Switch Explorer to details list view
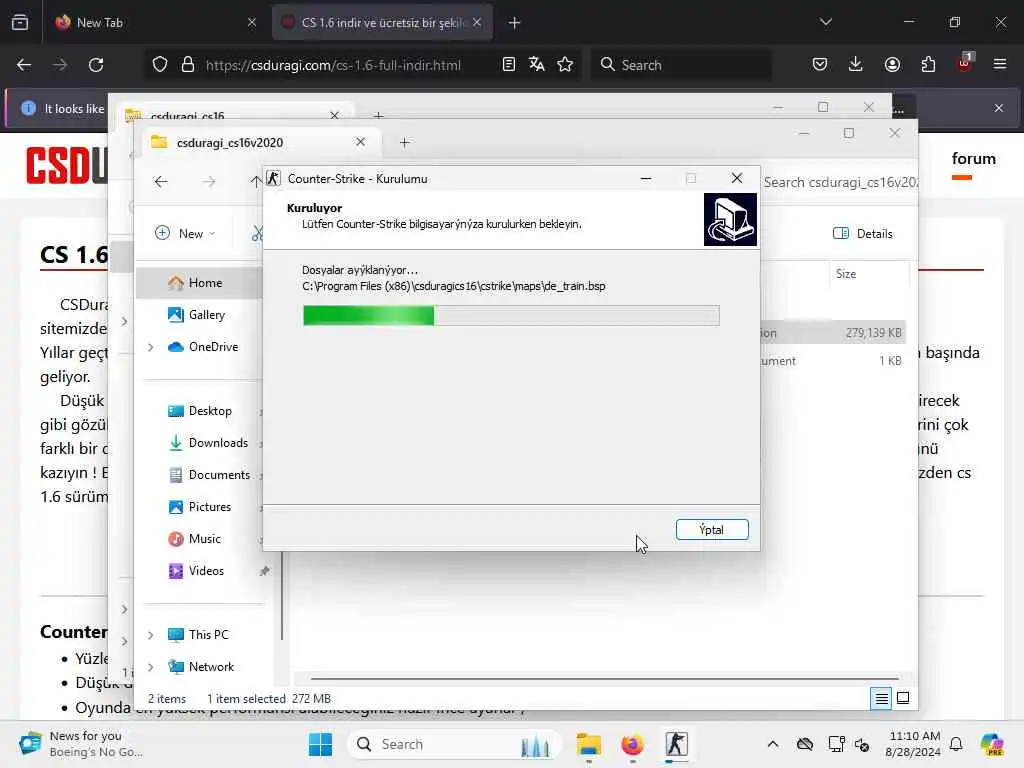This screenshot has width=1024, height=768. 881,699
